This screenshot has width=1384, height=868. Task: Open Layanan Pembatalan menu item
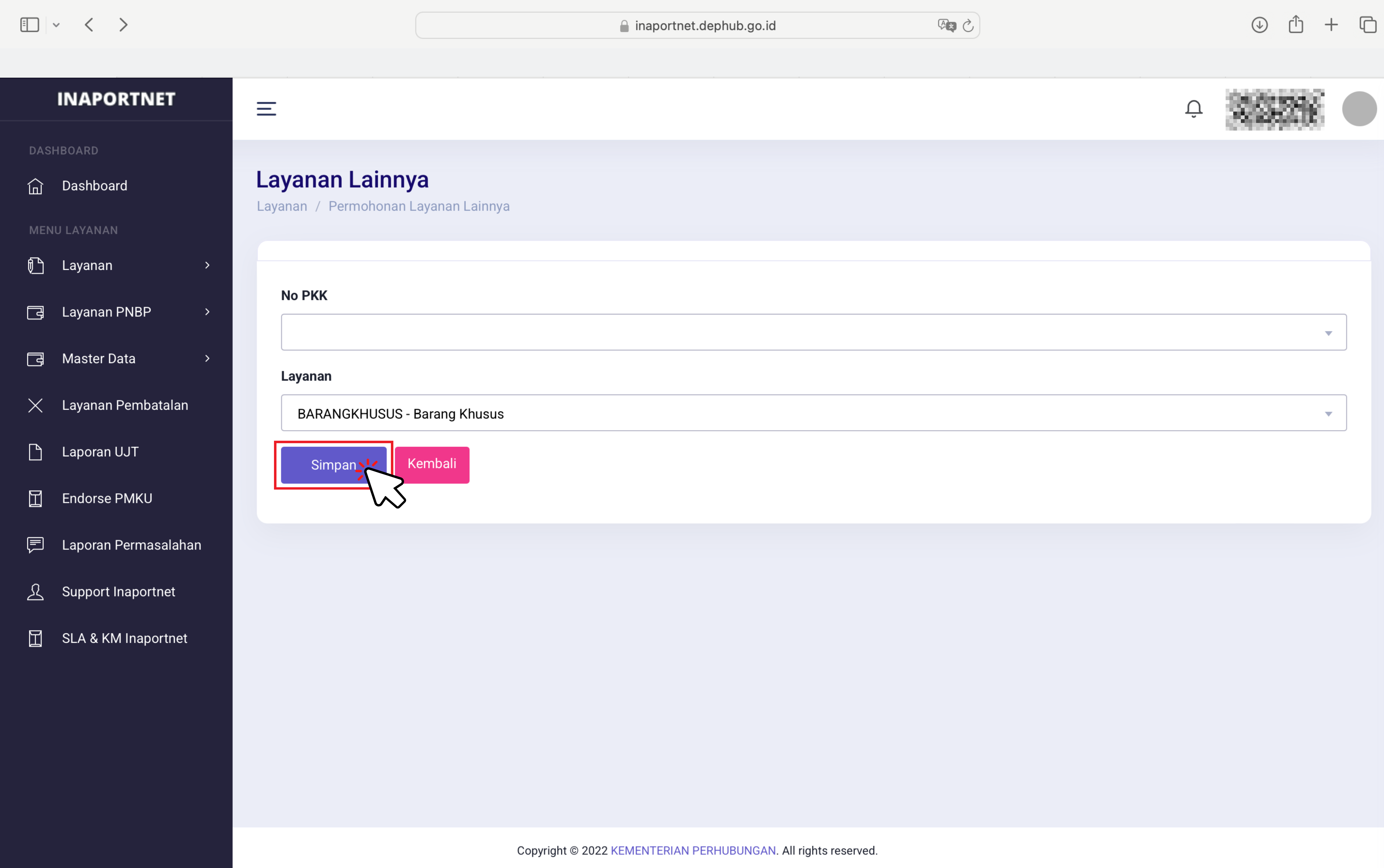click(125, 405)
